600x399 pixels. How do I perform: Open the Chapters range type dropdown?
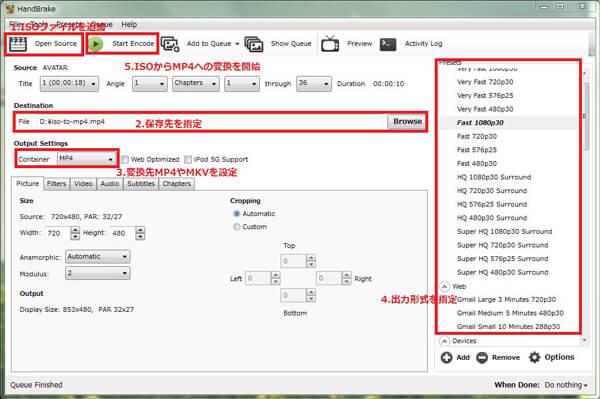(196, 83)
